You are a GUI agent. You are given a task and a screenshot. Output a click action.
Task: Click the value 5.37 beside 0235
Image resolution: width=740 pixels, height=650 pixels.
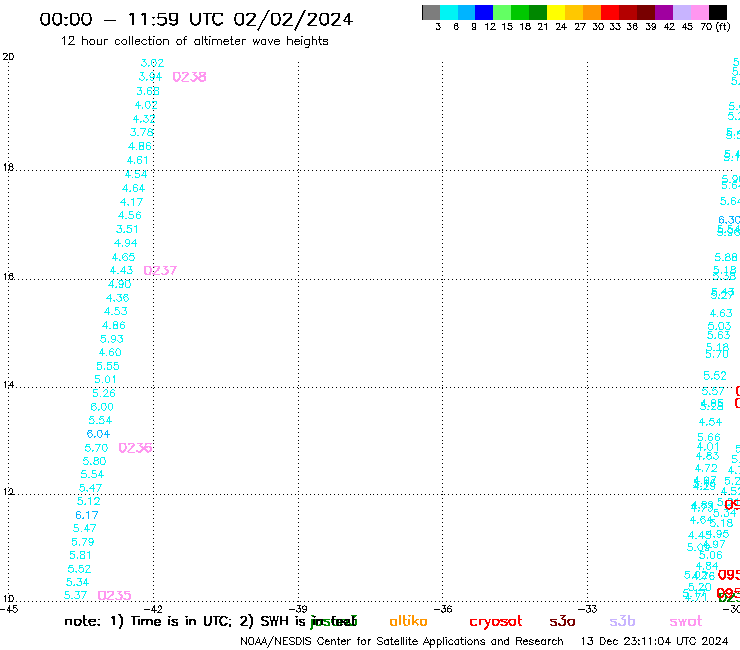(76, 596)
